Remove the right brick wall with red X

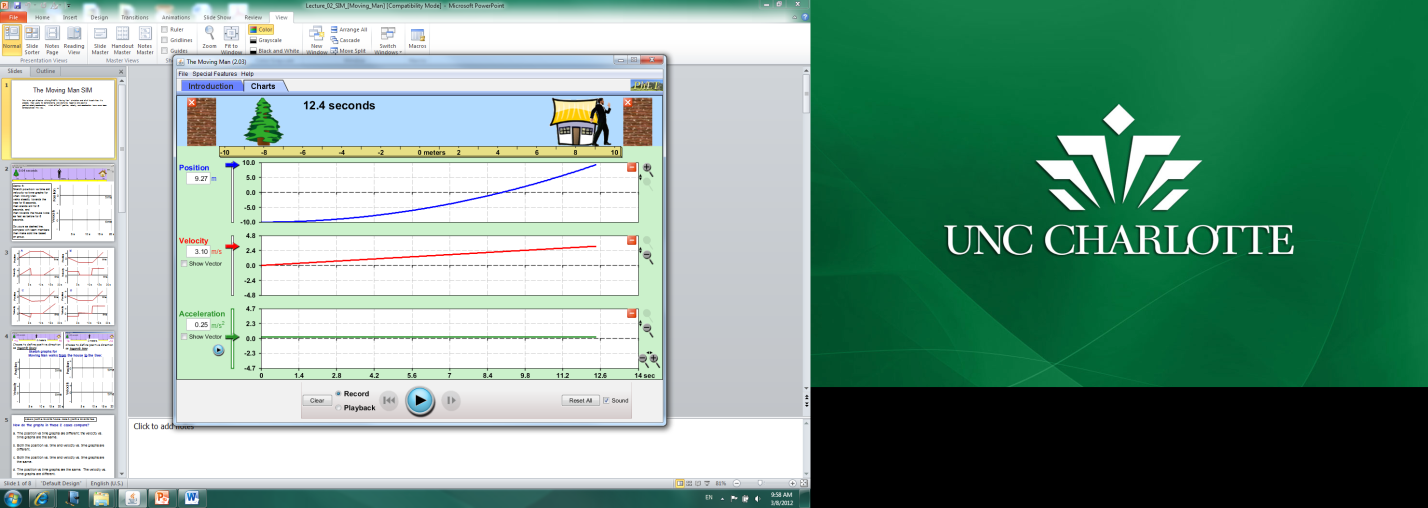click(628, 102)
